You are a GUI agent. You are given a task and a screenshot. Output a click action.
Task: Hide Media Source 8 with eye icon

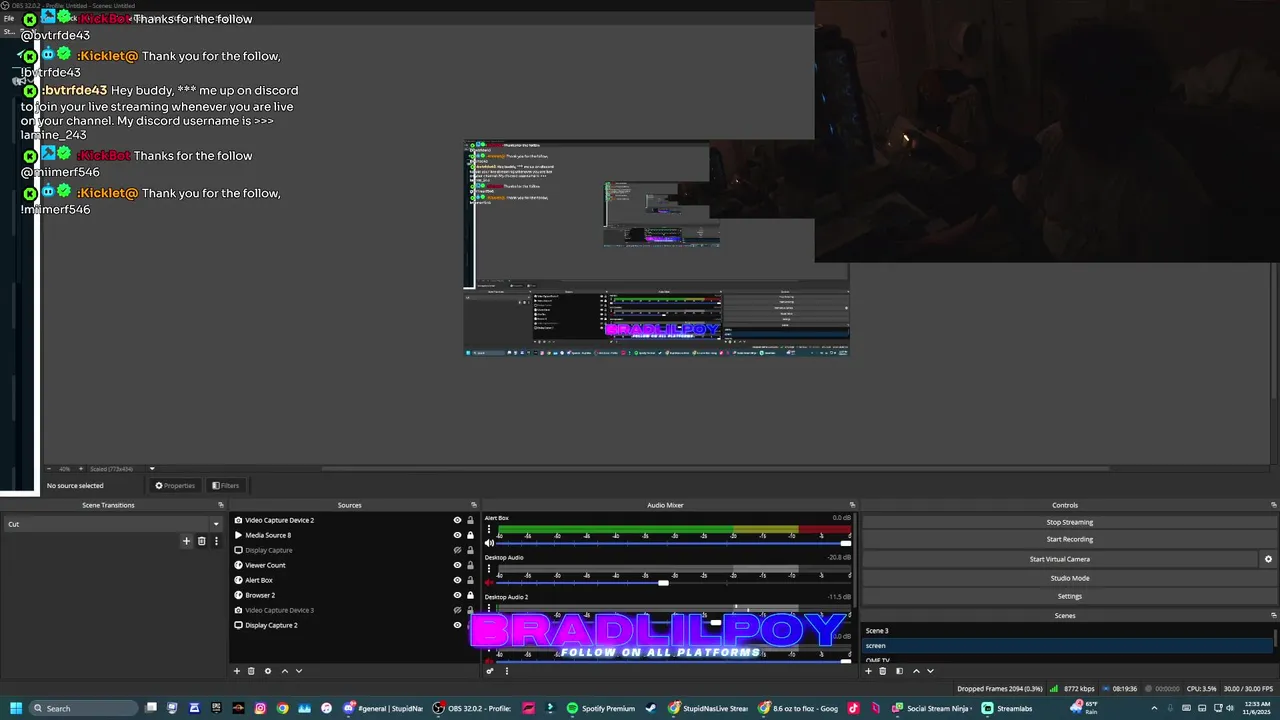(457, 535)
